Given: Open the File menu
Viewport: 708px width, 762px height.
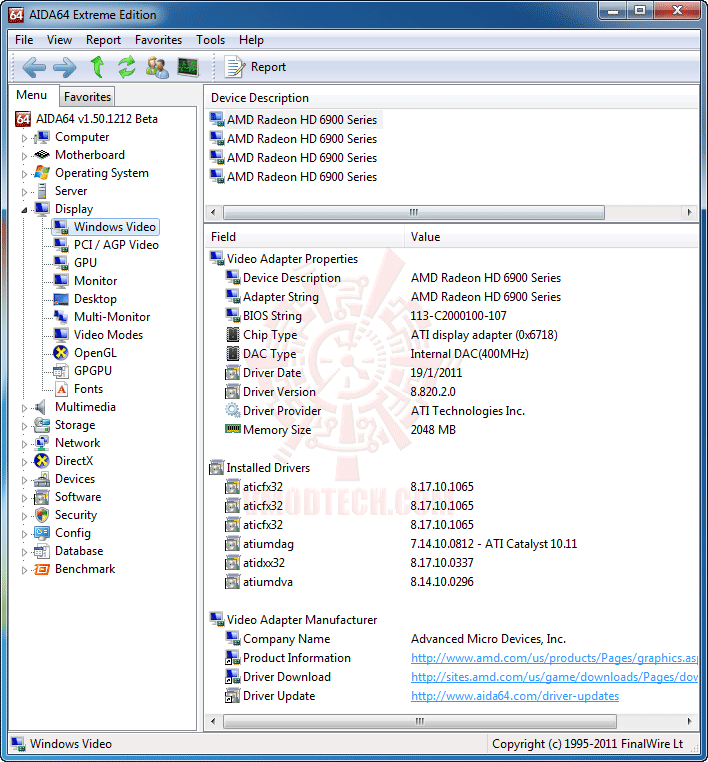Looking at the screenshot, I should (x=24, y=40).
